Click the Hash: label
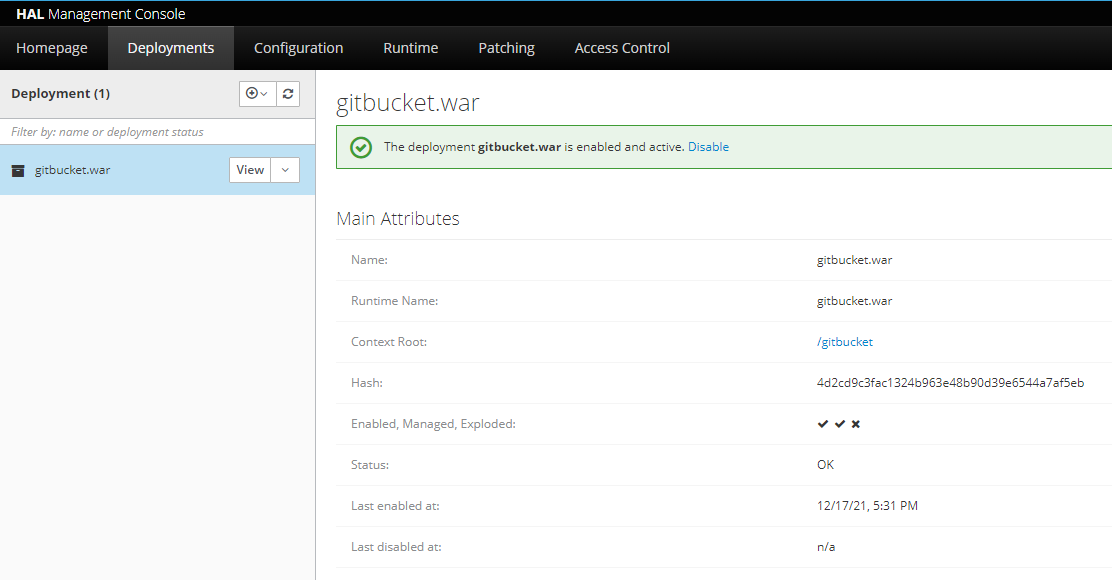 (x=367, y=383)
